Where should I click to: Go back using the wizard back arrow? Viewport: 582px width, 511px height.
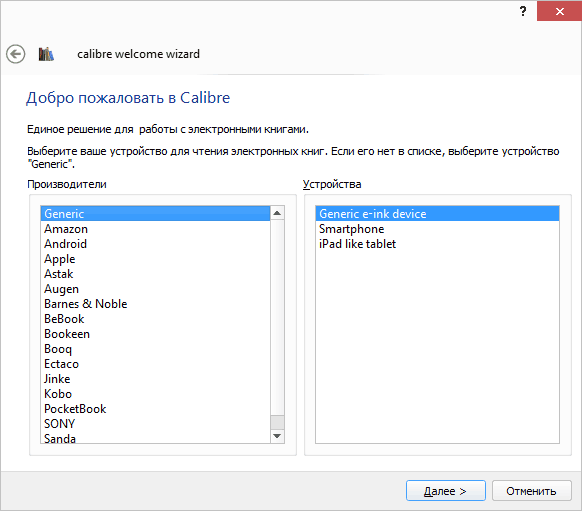16,54
